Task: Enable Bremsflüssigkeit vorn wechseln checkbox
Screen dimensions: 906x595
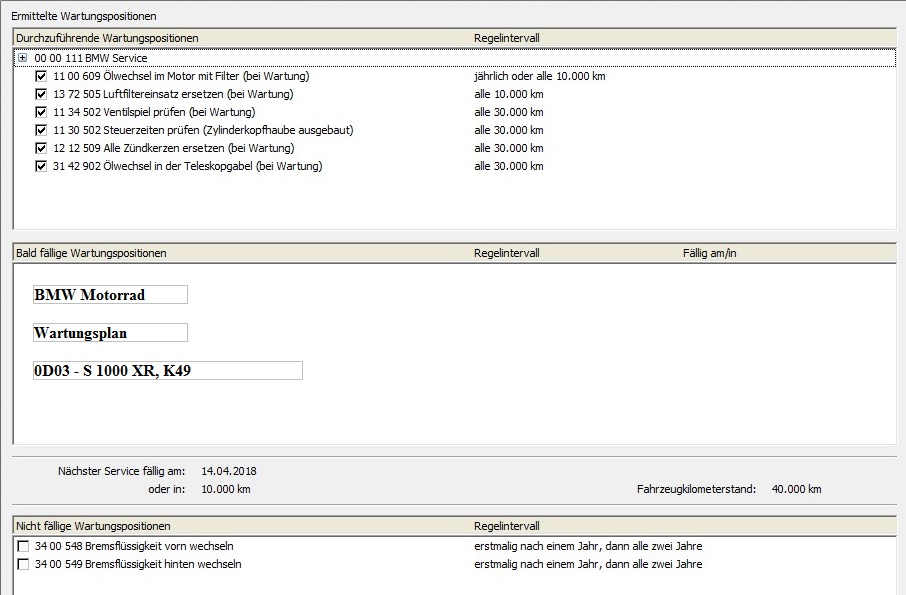Action: click(23, 546)
